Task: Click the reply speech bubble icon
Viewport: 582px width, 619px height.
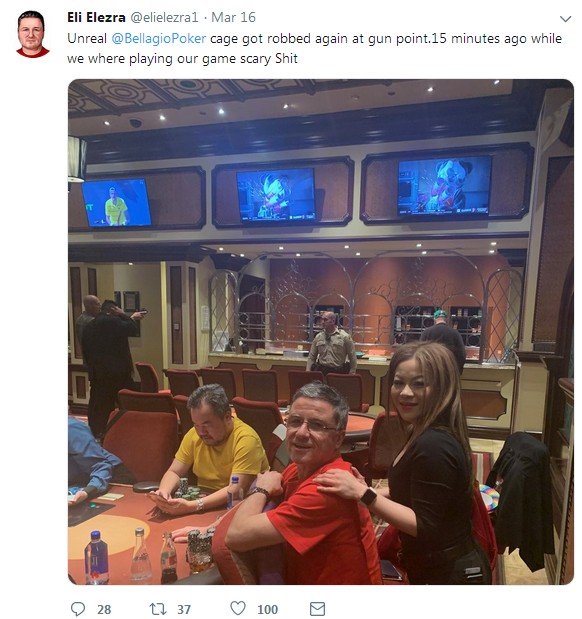Action: [x=78, y=608]
